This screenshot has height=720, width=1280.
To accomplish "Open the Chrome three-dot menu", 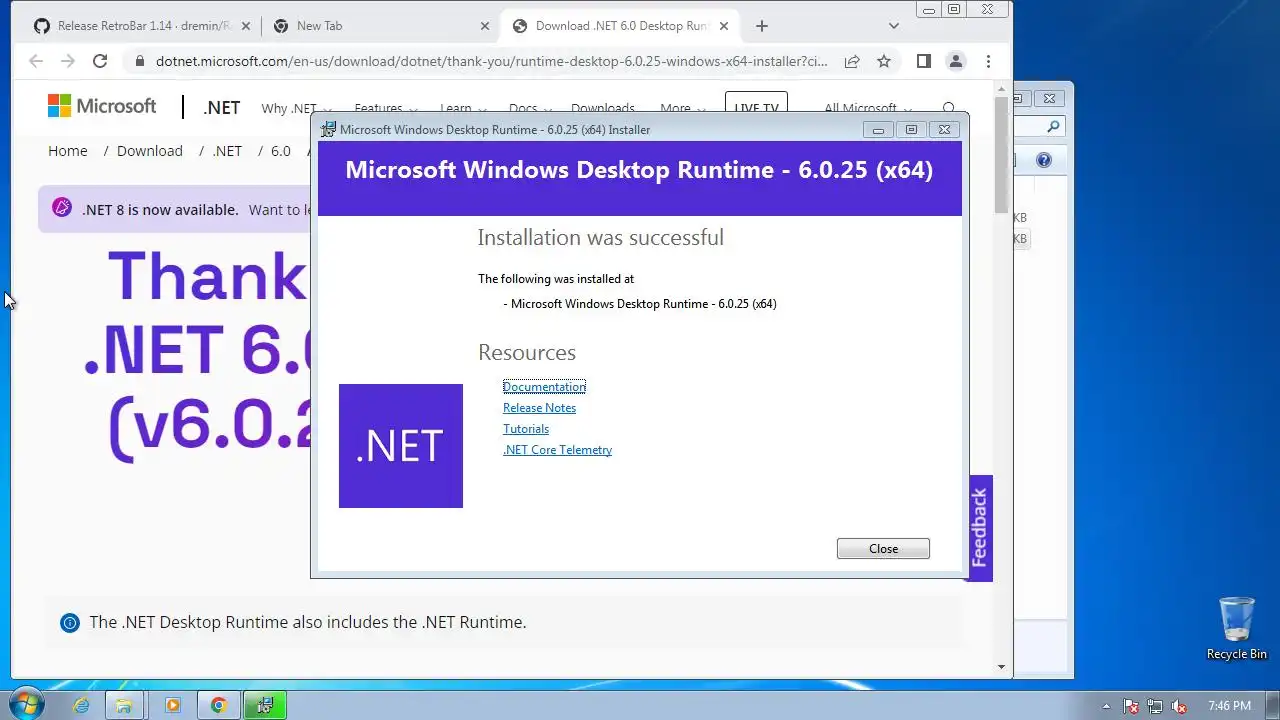I will point(988,61).
